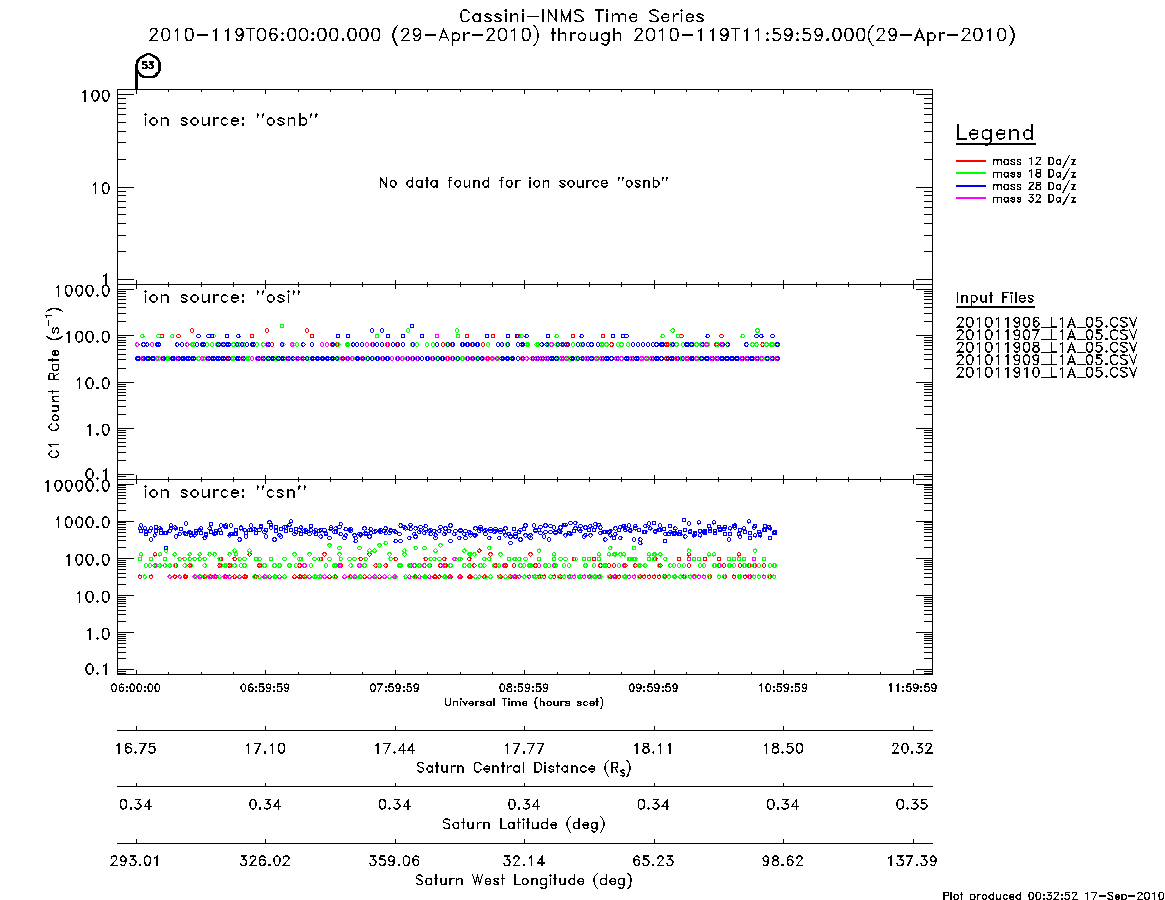Click the 65.23 longitude value
The width and height of the screenshot is (1165, 900).
pyautogui.click(x=653, y=861)
